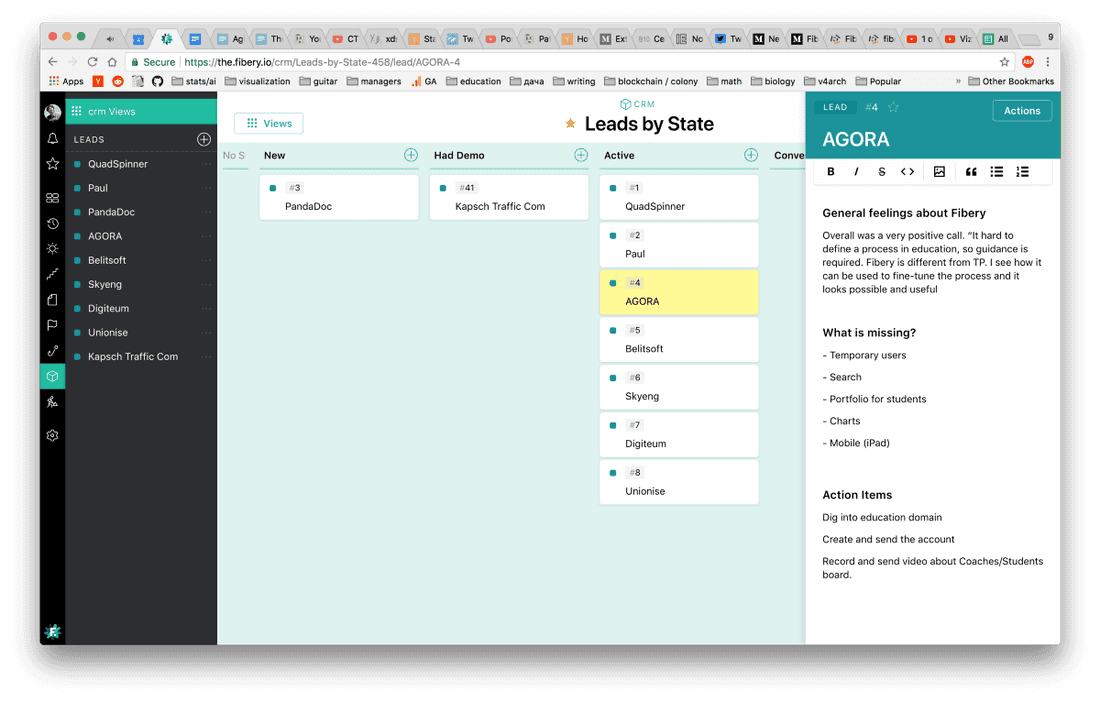Image resolution: width=1100 pixels, height=701 pixels.
Task: Click the Views button above the board
Action: click(x=268, y=123)
